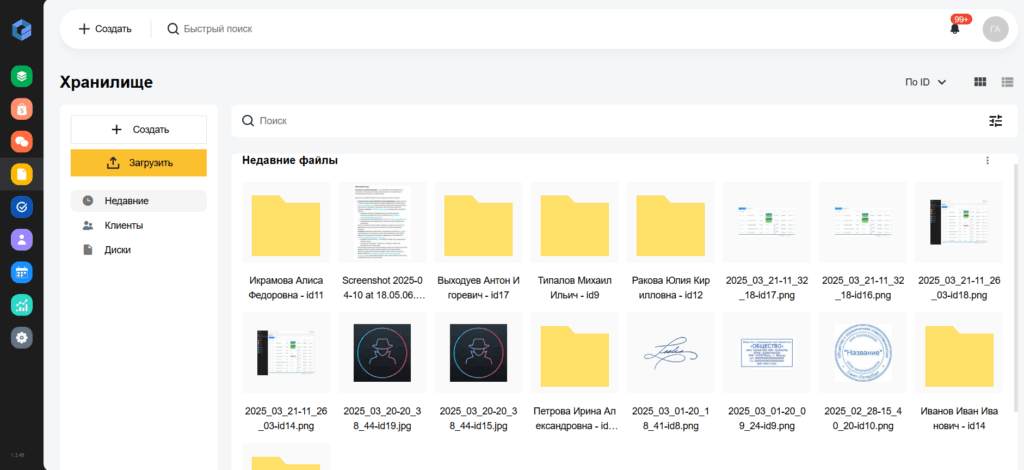Image resolution: width=1024 pixels, height=470 pixels.
Task: Open the chat bubbles sidebar icon
Action: 22,142
